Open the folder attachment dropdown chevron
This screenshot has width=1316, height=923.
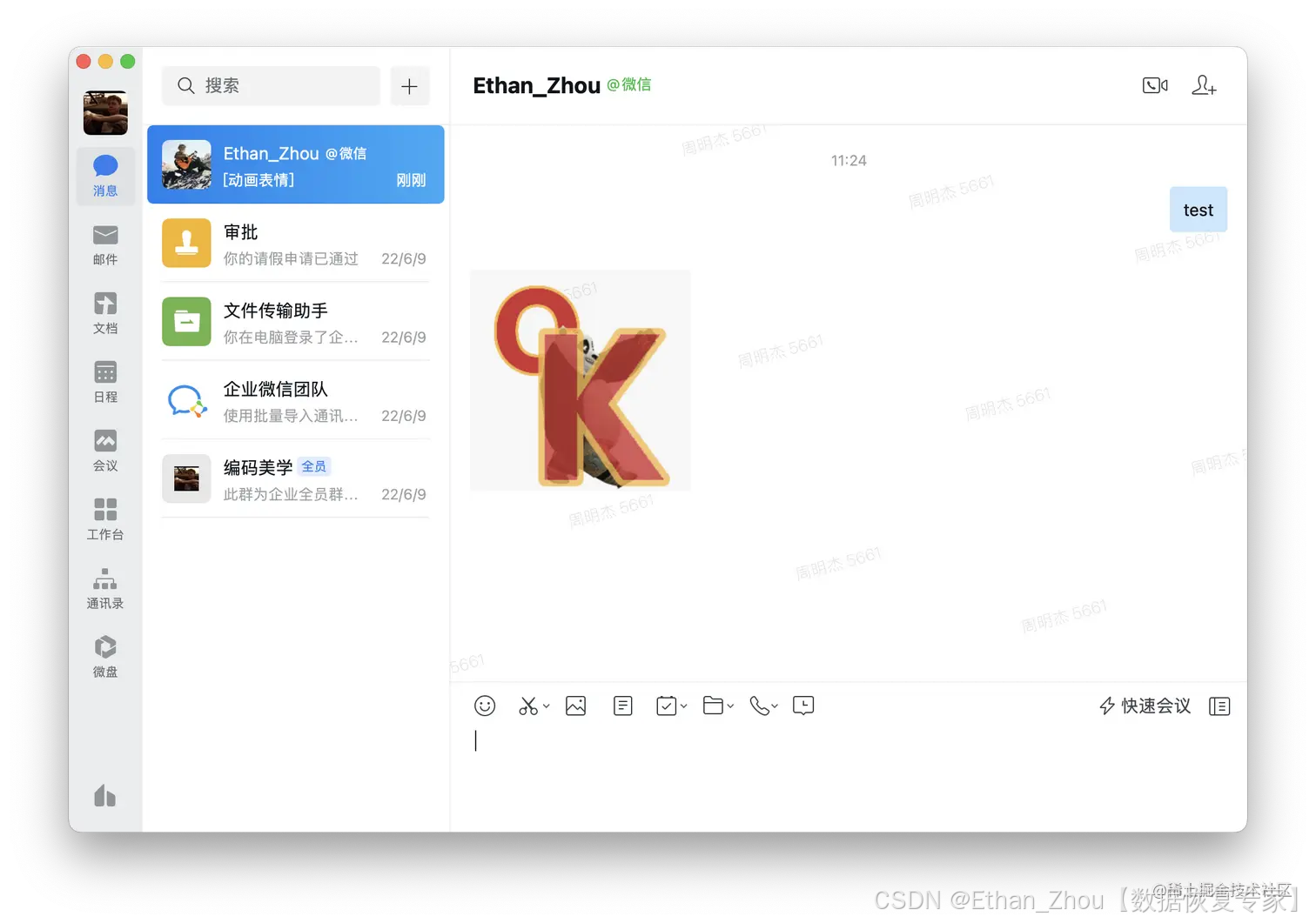pos(730,707)
